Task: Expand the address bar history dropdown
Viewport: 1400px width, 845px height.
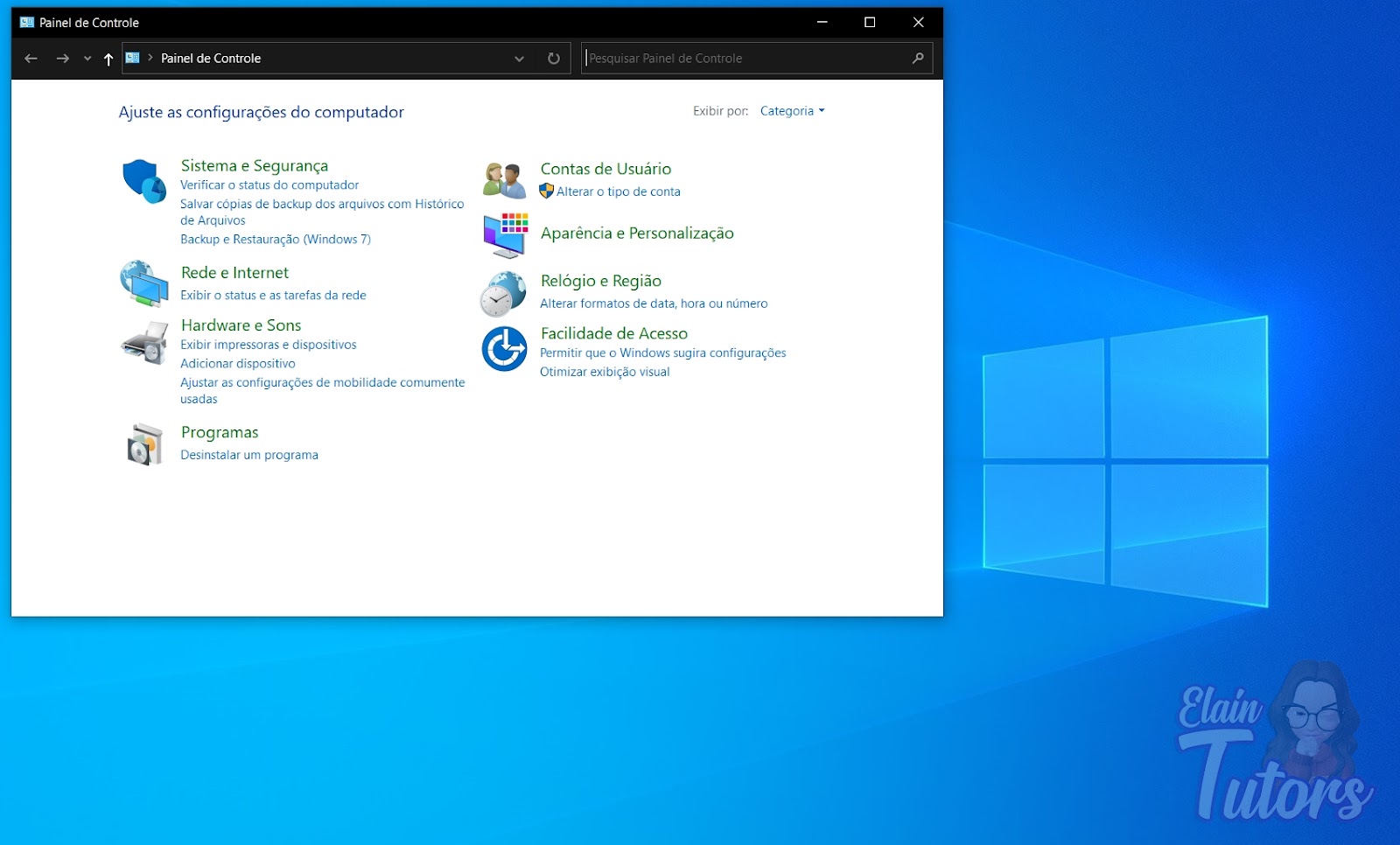Action: [x=520, y=59]
